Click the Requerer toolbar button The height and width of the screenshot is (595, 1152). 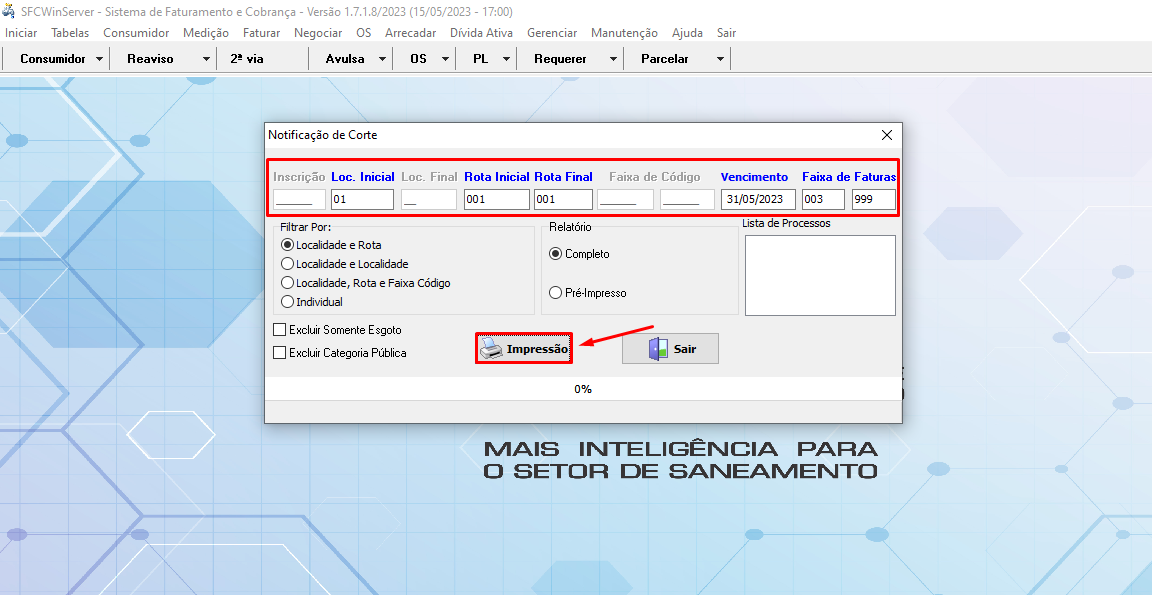tap(560, 59)
